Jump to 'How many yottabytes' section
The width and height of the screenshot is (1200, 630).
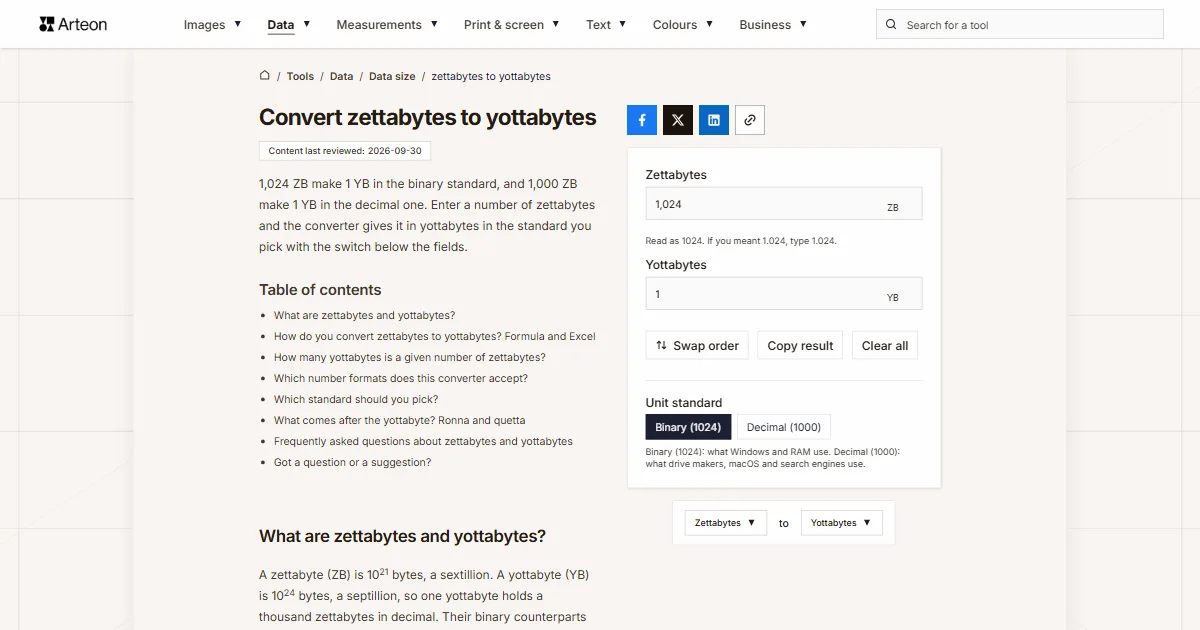410,357
